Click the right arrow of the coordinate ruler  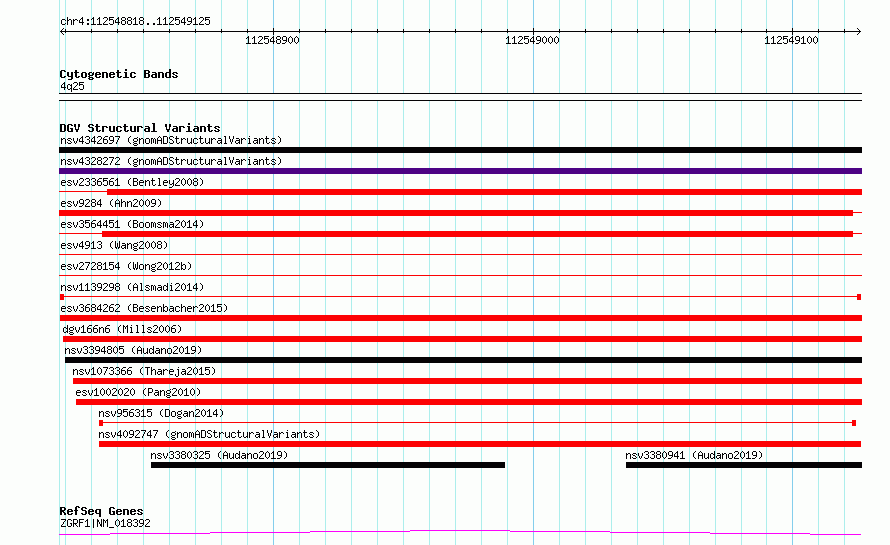[x=859, y=31]
